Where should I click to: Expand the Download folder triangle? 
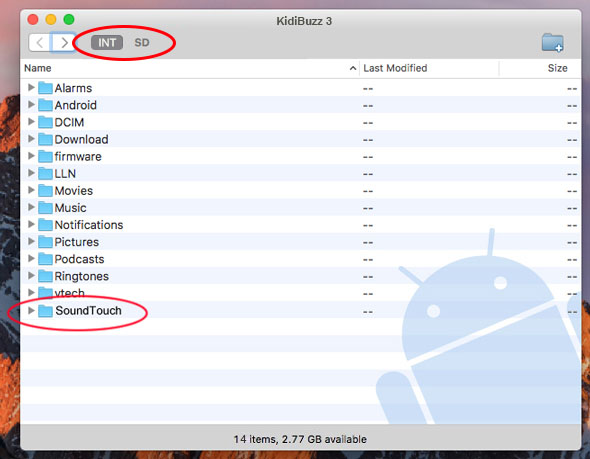(31, 139)
